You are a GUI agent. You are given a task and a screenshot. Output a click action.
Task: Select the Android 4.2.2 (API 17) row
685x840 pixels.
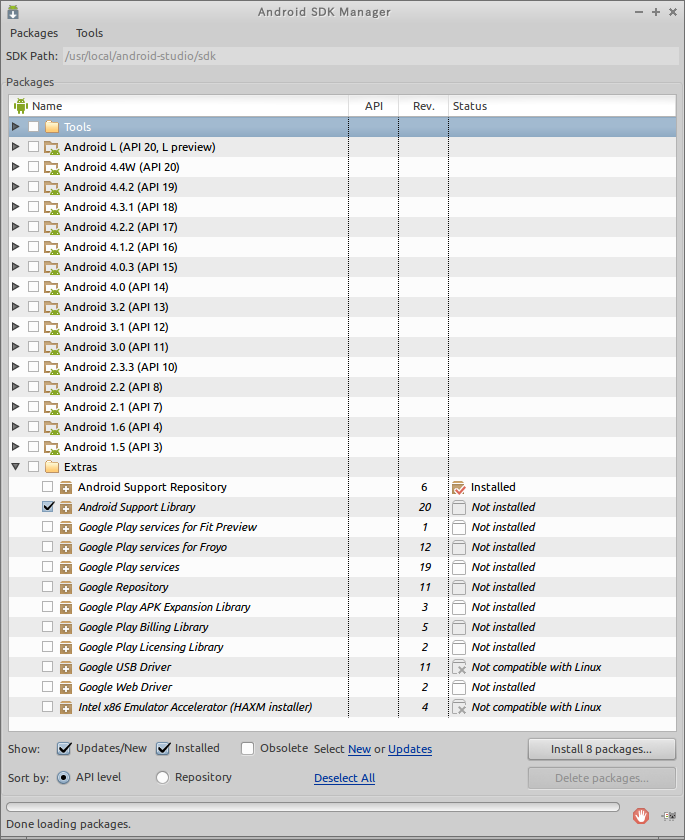342,227
